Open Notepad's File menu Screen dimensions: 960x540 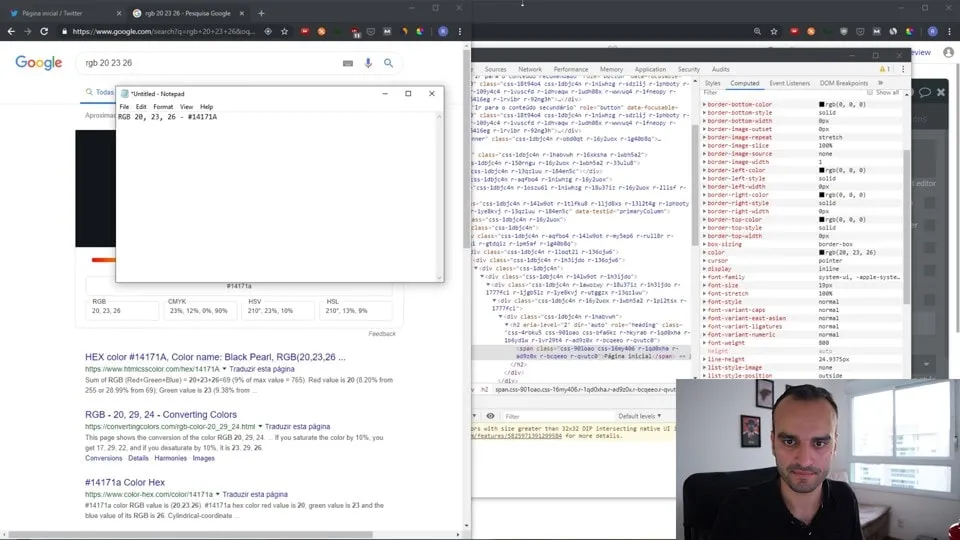coord(124,107)
